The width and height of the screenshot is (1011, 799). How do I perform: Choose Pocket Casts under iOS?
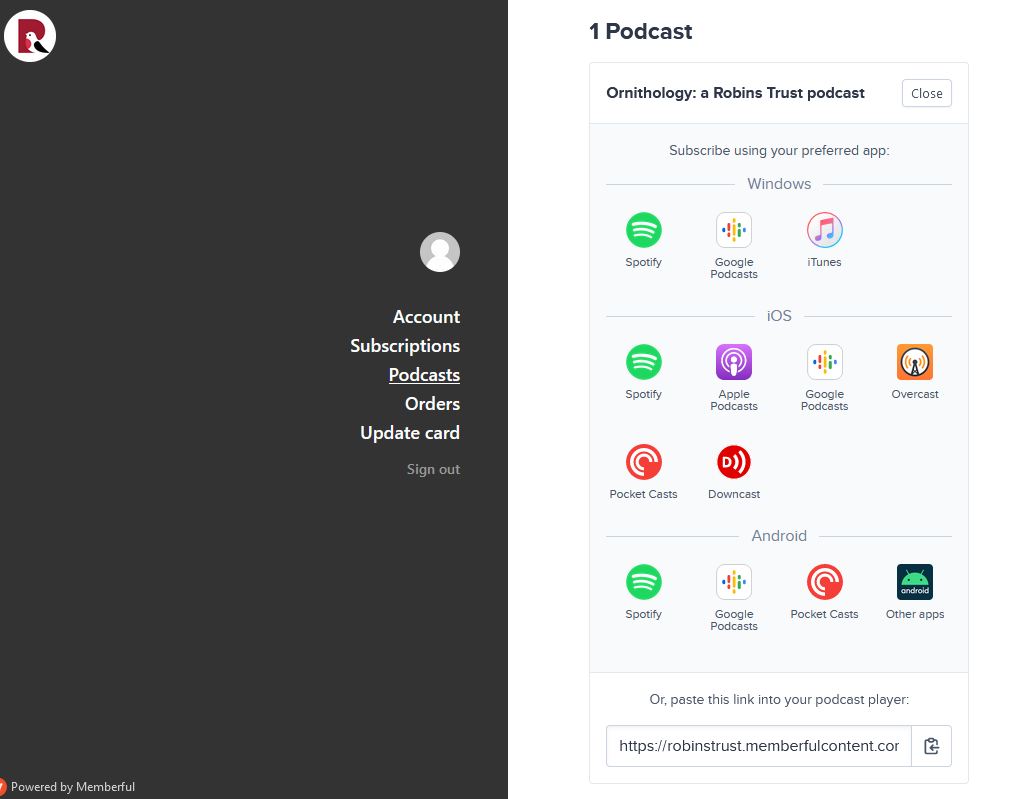coord(643,462)
